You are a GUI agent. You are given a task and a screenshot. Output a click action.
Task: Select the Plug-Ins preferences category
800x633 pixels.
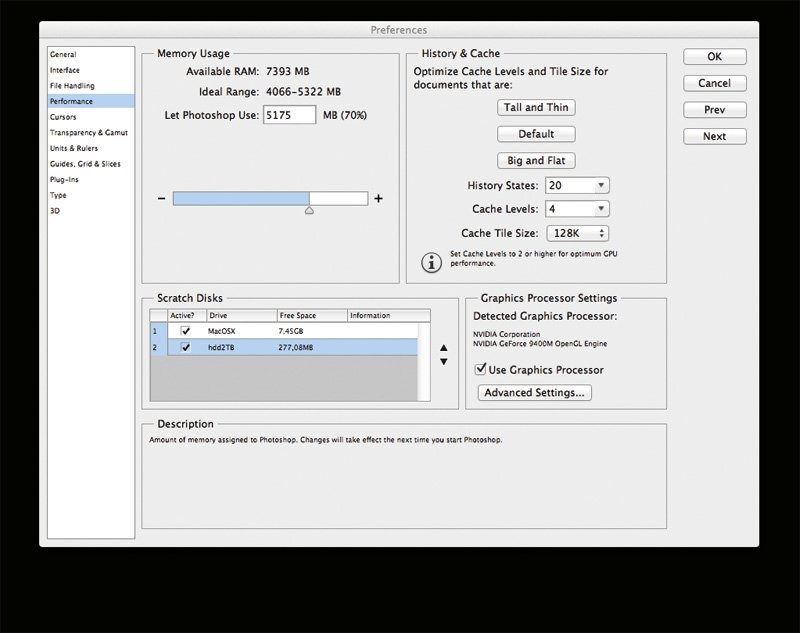(91, 180)
